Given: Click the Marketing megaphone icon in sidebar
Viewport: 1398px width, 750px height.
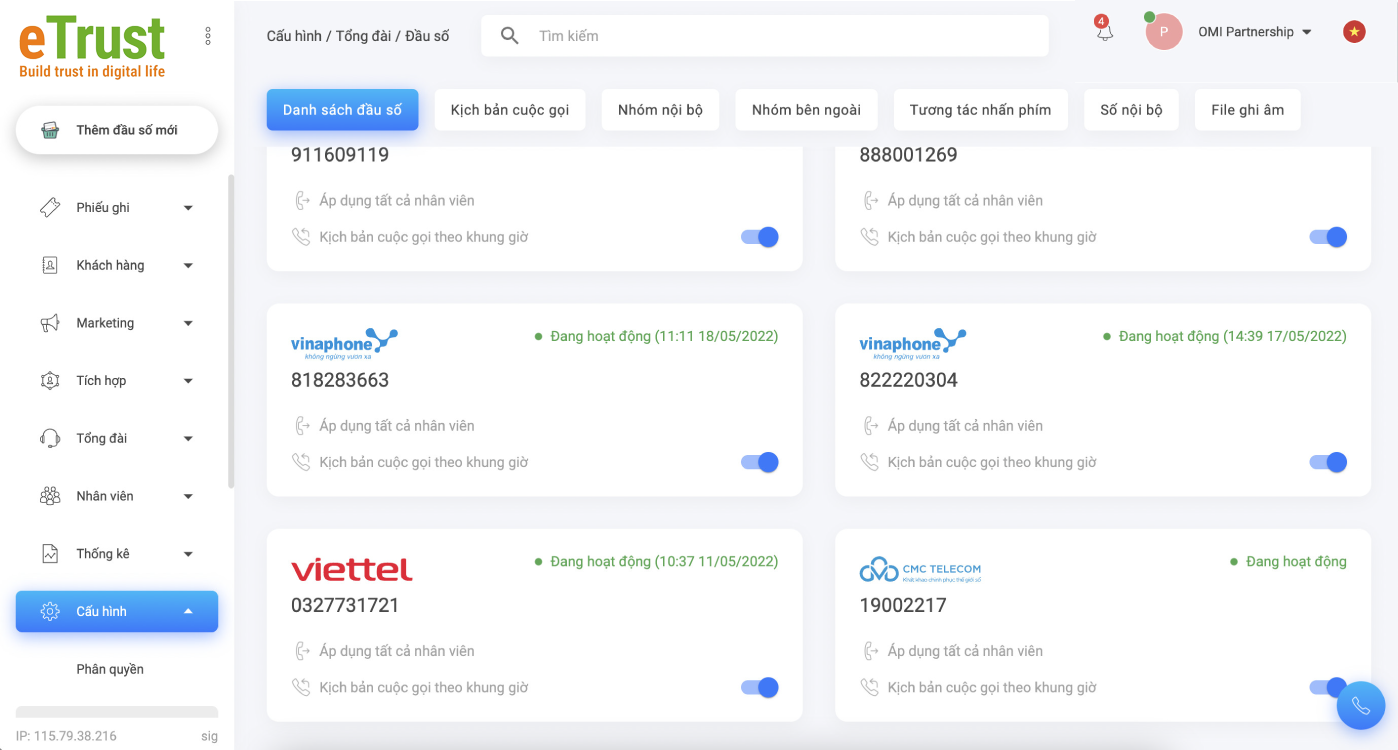Looking at the screenshot, I should [x=50, y=323].
